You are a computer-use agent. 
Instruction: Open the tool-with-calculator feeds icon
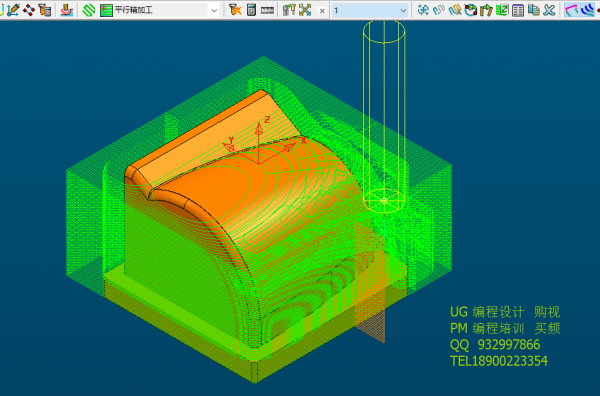click(x=45, y=10)
